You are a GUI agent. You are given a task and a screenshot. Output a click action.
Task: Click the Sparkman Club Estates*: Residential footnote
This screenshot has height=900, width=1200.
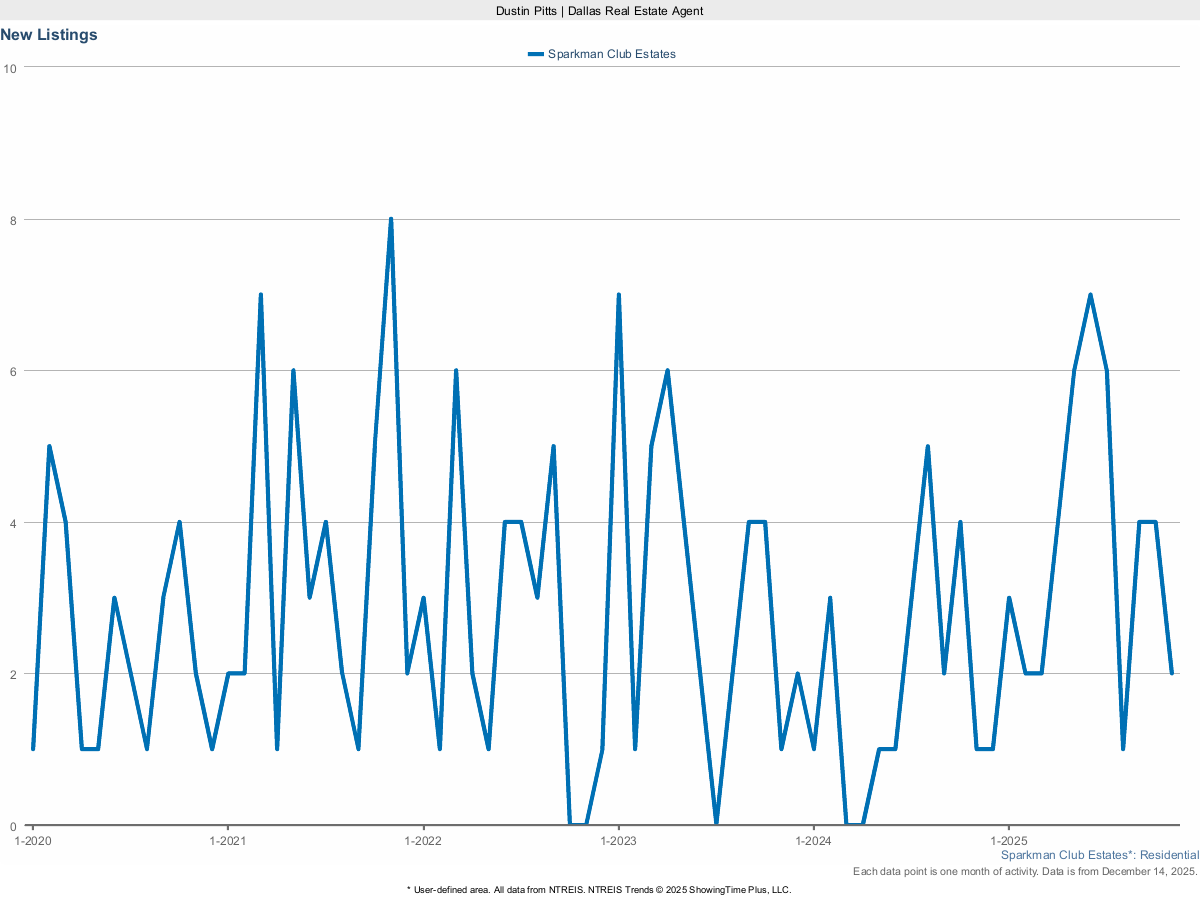tap(1099, 856)
